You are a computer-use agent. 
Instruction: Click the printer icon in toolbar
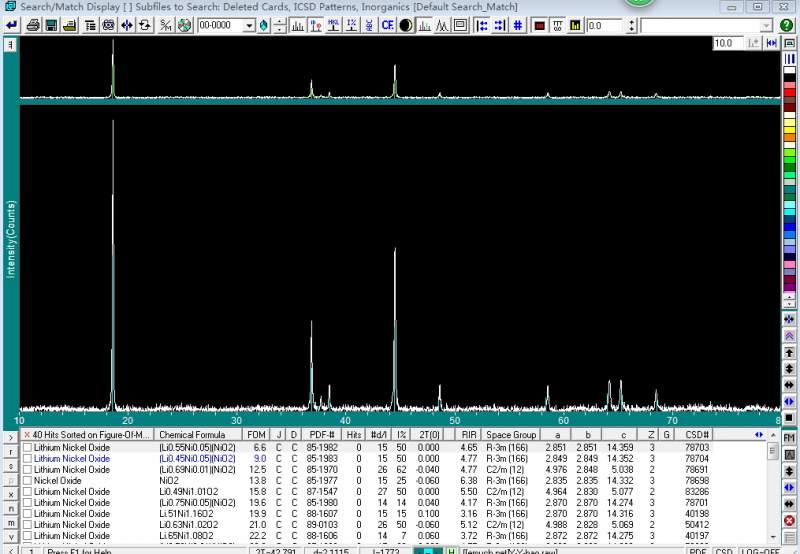click(x=33, y=25)
